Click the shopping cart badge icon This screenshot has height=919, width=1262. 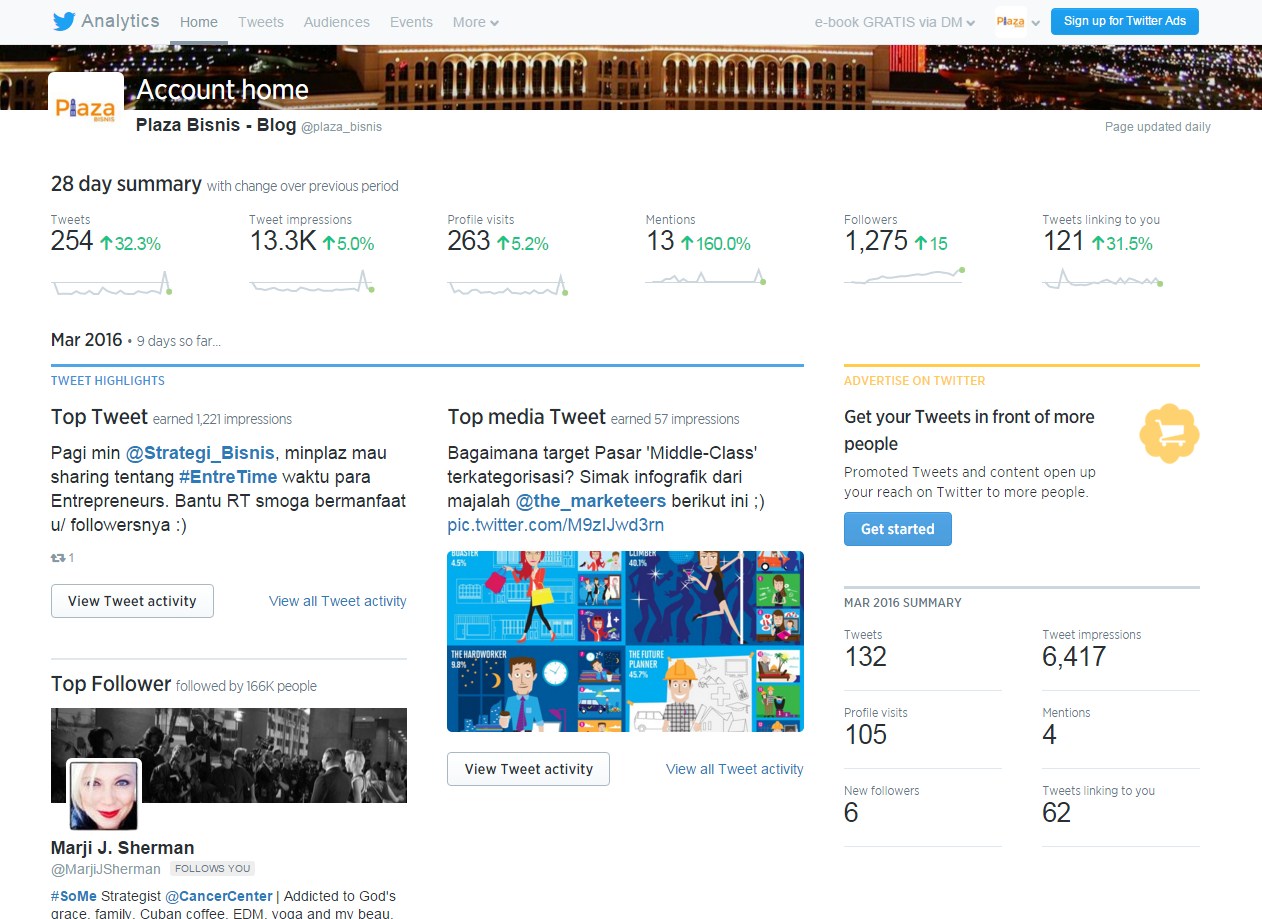[1169, 434]
